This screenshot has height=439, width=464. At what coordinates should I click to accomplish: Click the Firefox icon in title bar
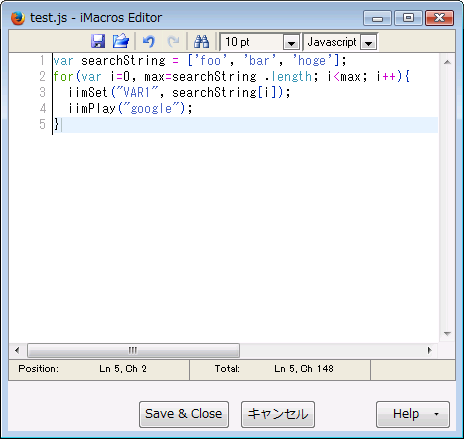pos(18,18)
